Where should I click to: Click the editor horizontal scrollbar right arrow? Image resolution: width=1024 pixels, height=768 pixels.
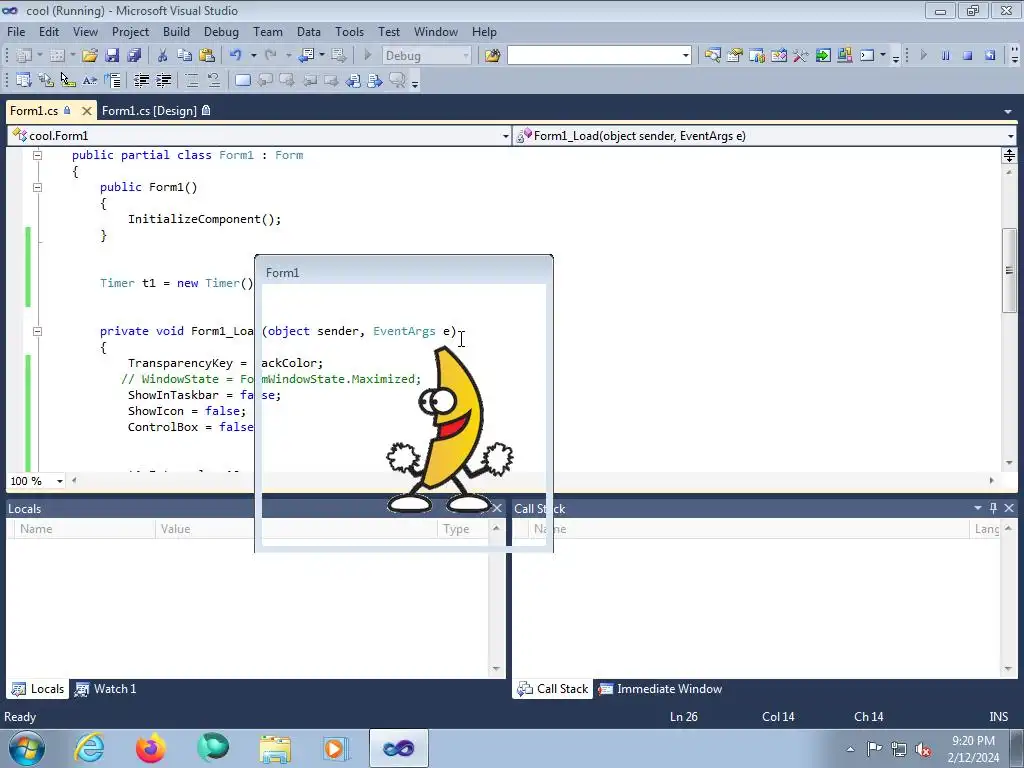(x=991, y=481)
